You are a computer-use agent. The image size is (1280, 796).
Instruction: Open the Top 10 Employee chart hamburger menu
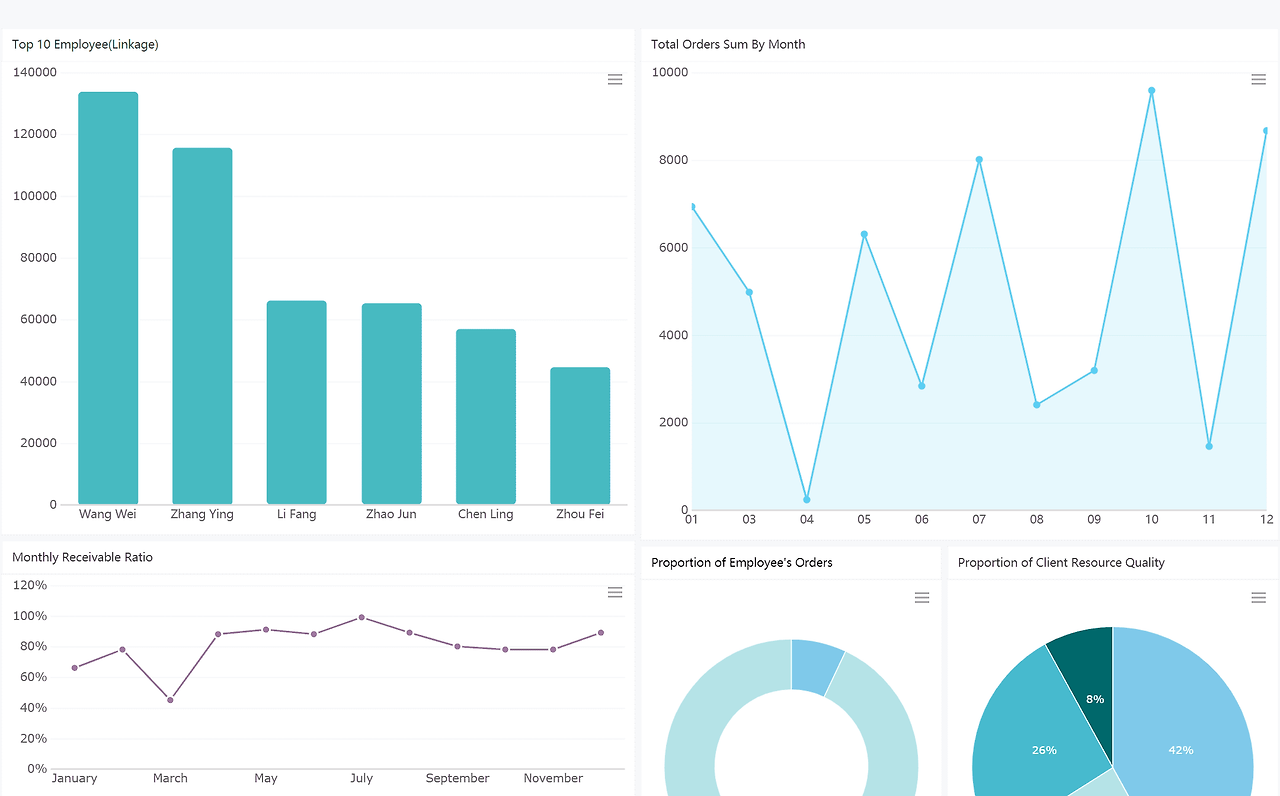click(615, 80)
